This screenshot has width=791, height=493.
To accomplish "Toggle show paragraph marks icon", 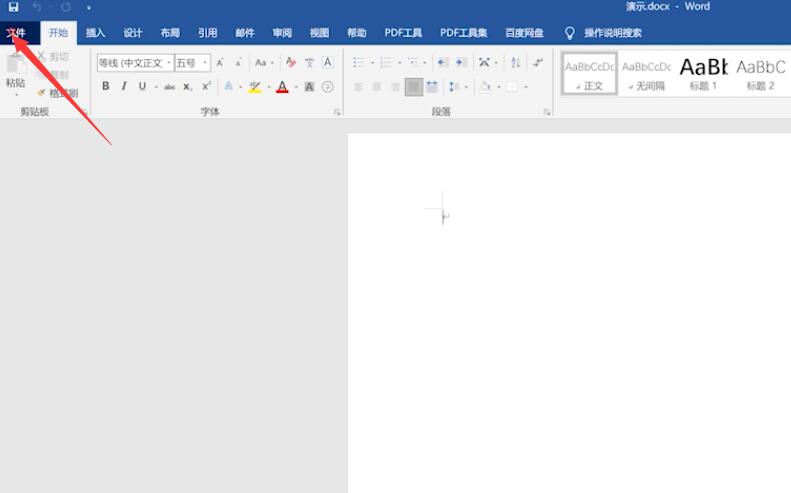I will pos(538,63).
